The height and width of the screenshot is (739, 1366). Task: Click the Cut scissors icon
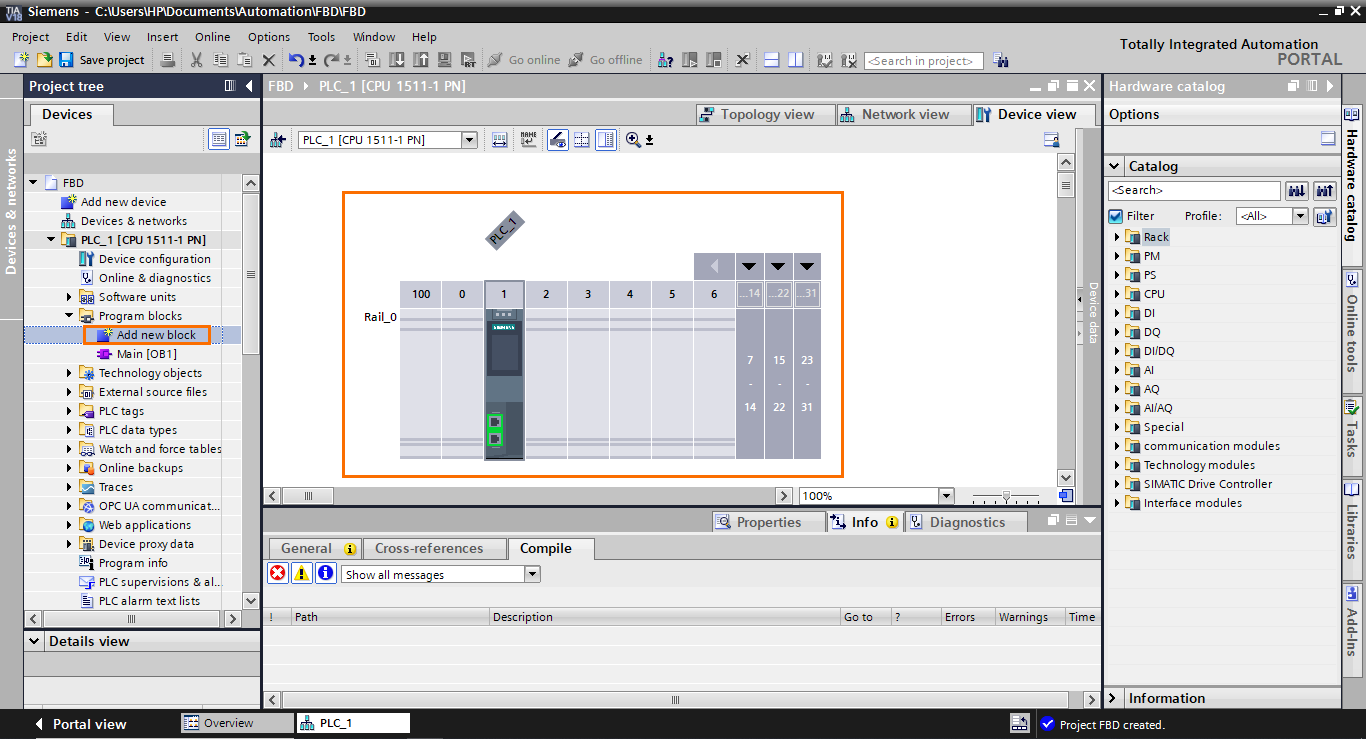click(x=196, y=60)
